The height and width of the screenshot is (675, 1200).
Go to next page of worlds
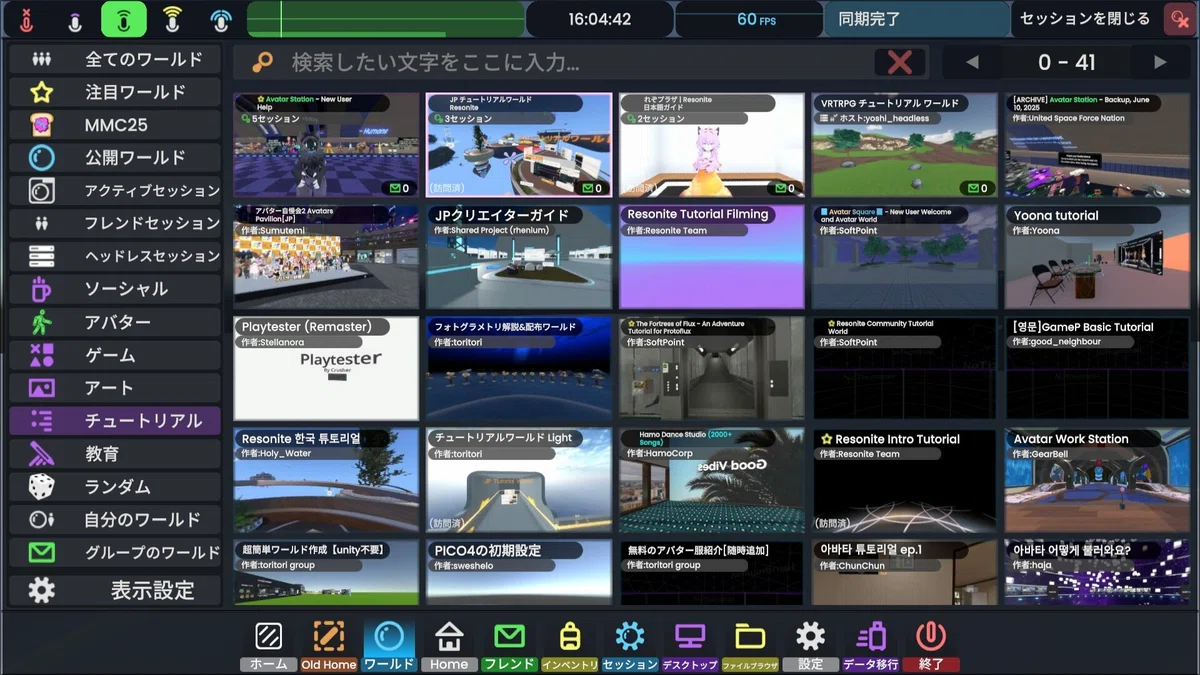tap(1160, 63)
